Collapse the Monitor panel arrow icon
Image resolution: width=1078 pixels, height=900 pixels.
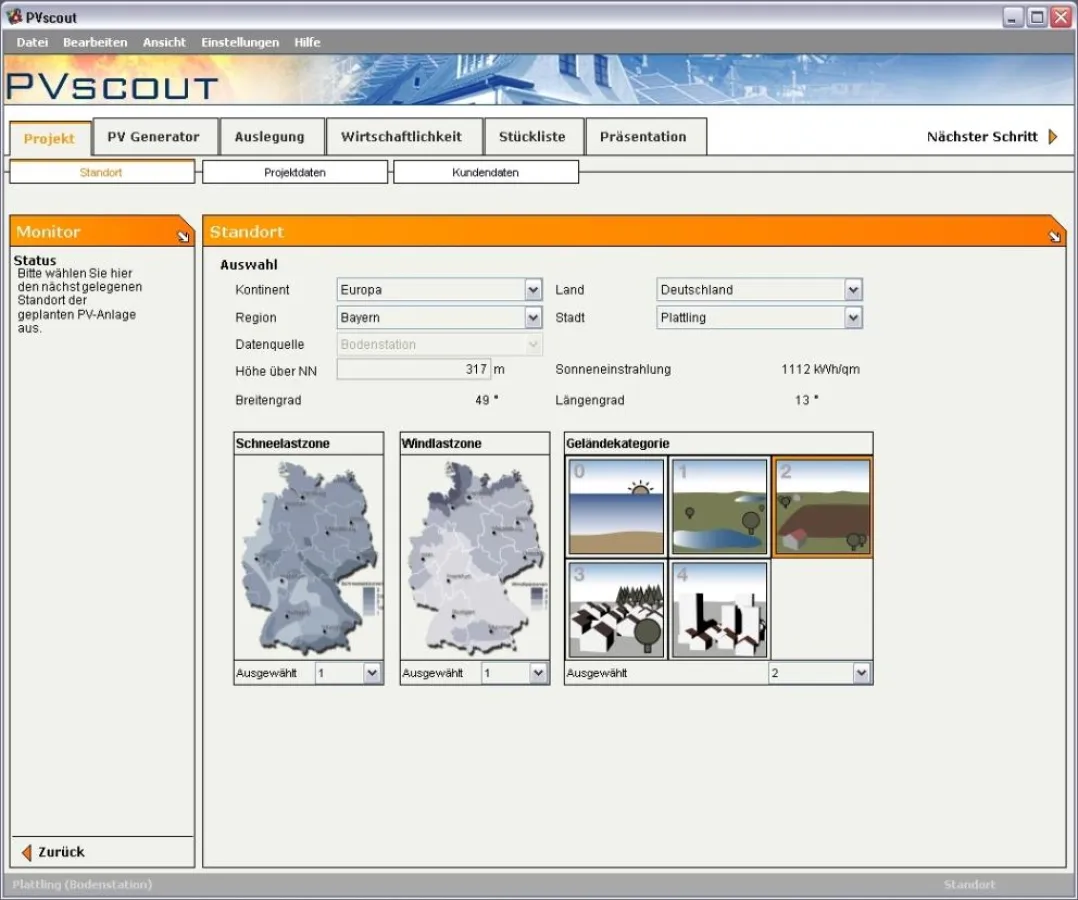click(183, 236)
